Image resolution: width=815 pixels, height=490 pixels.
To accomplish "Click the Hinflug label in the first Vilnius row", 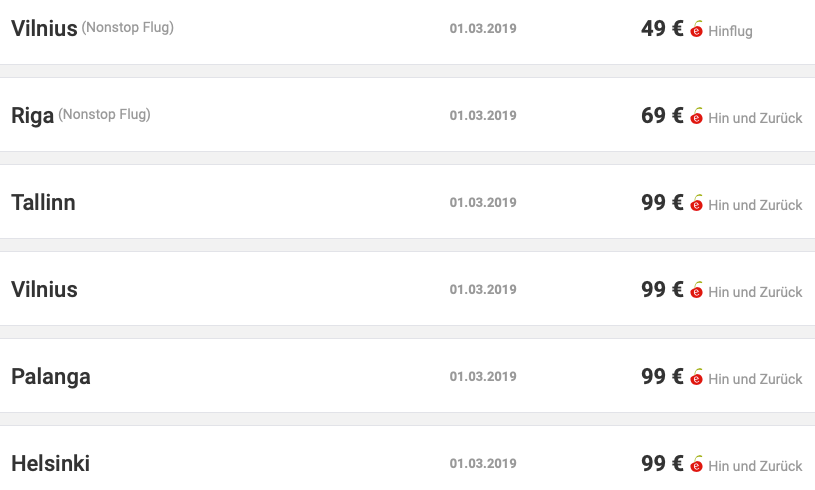I will tap(730, 31).
